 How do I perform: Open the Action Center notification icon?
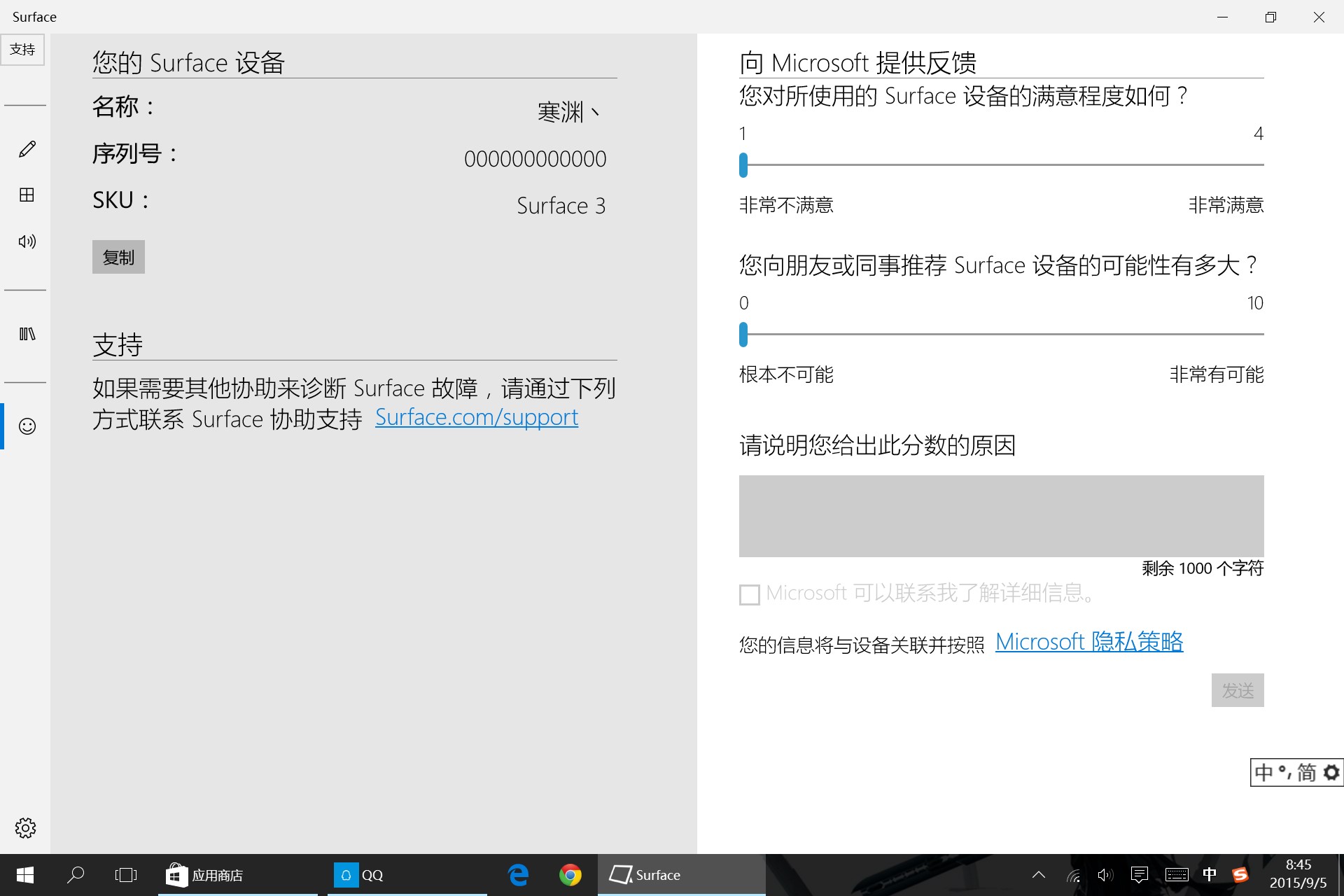point(1140,875)
